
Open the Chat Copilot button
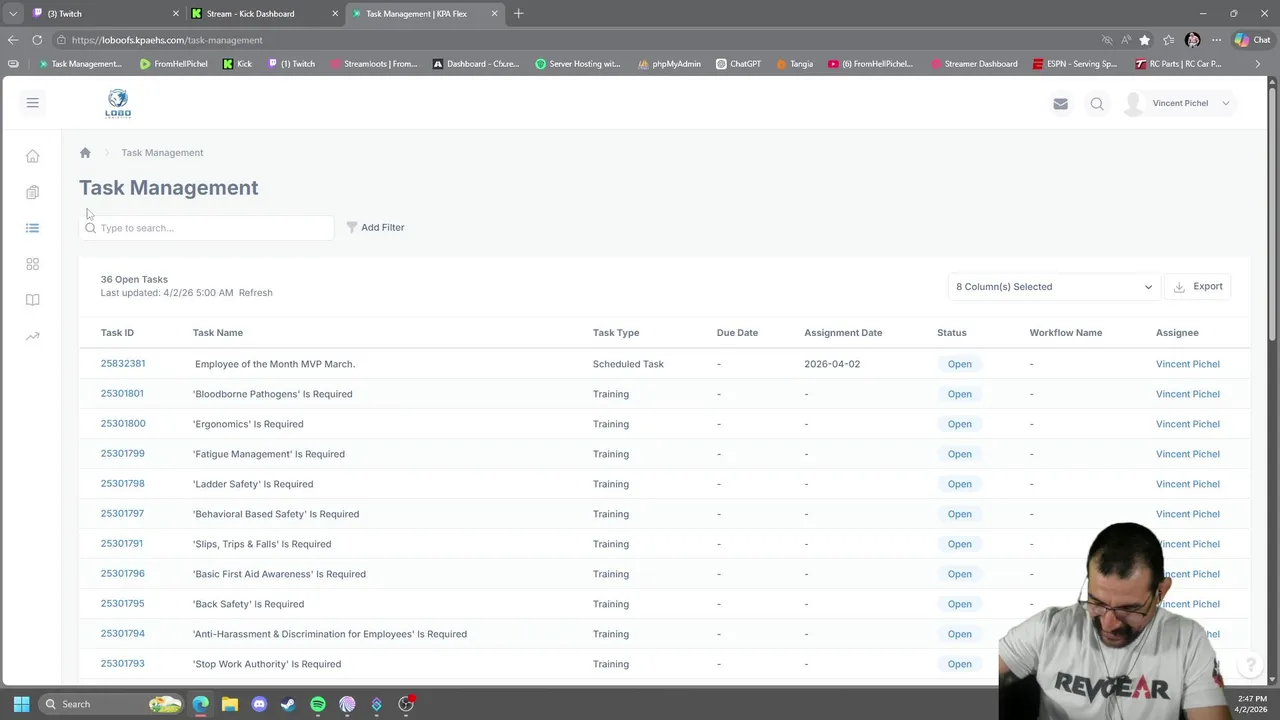coord(1252,40)
